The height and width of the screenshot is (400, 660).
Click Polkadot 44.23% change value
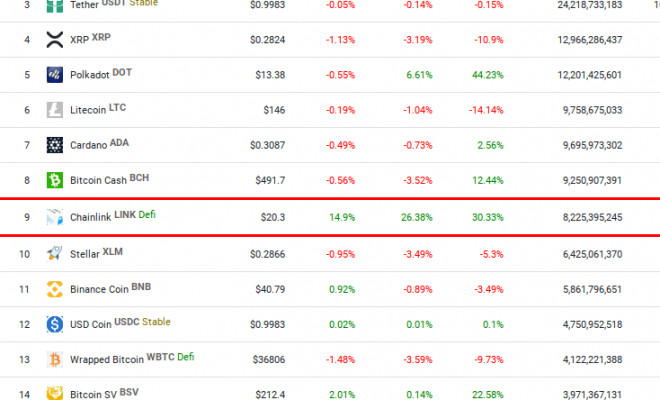[x=488, y=75]
